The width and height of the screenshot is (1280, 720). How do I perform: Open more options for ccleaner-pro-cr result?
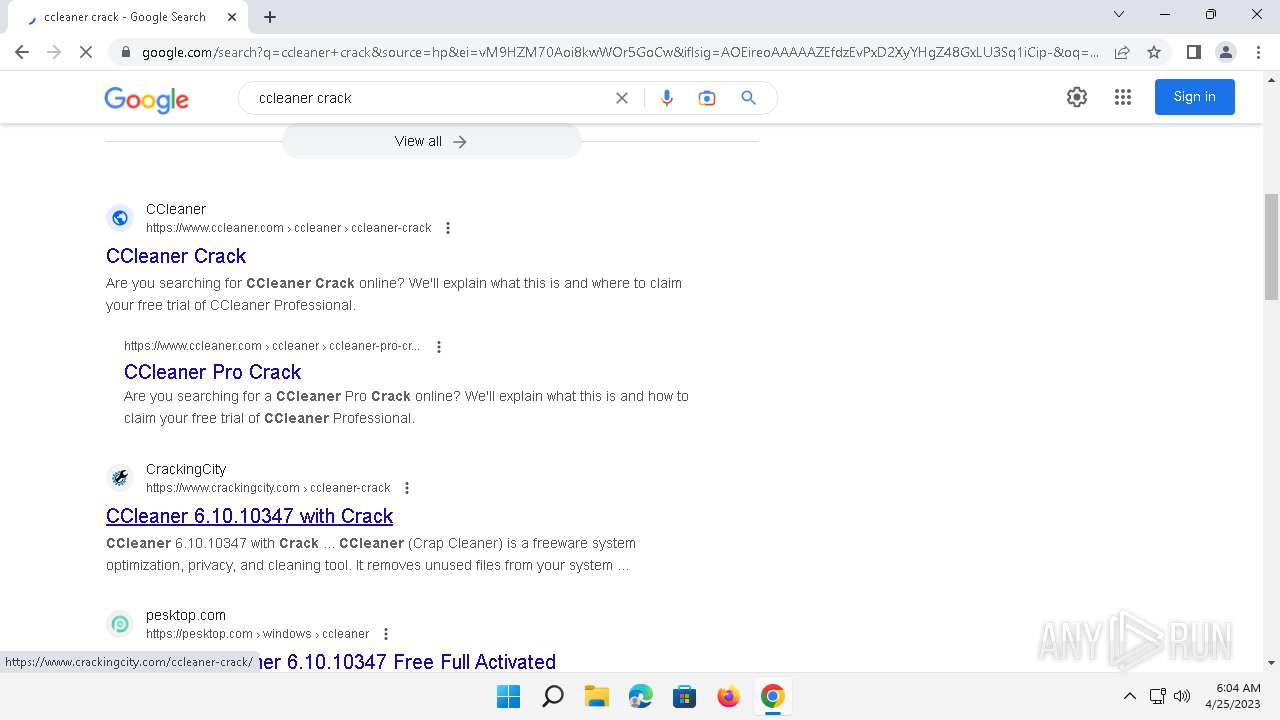439,346
